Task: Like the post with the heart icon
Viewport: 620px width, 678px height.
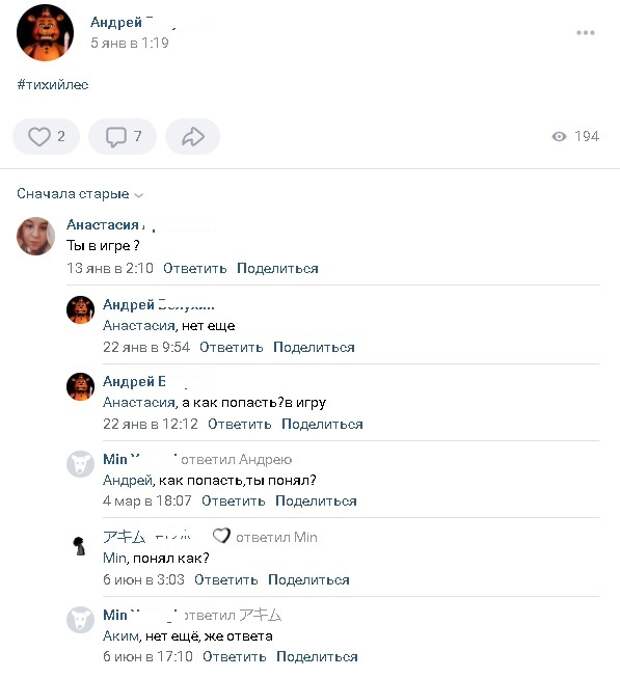Action: 46,137
